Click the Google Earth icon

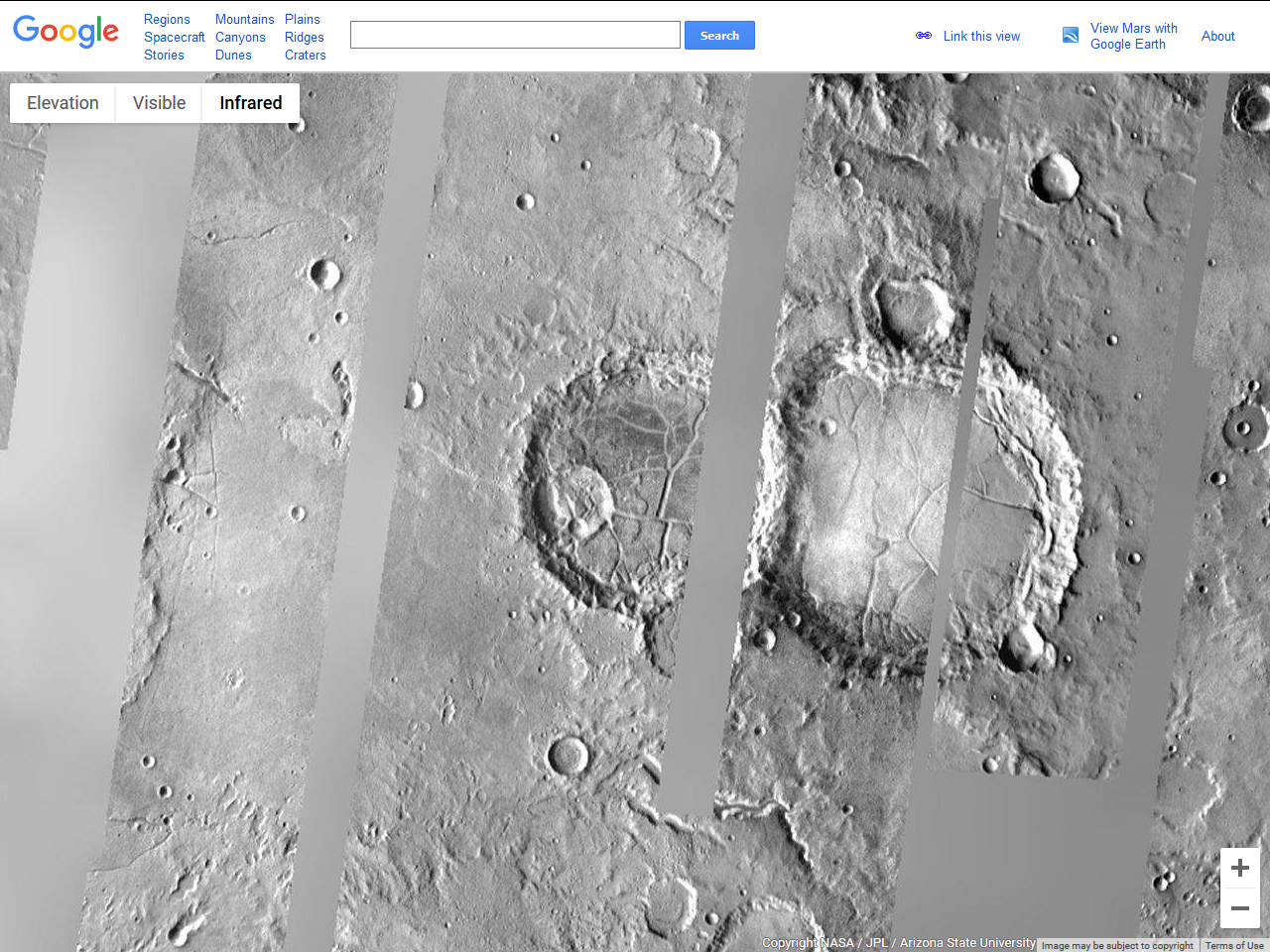pyautogui.click(x=1071, y=35)
